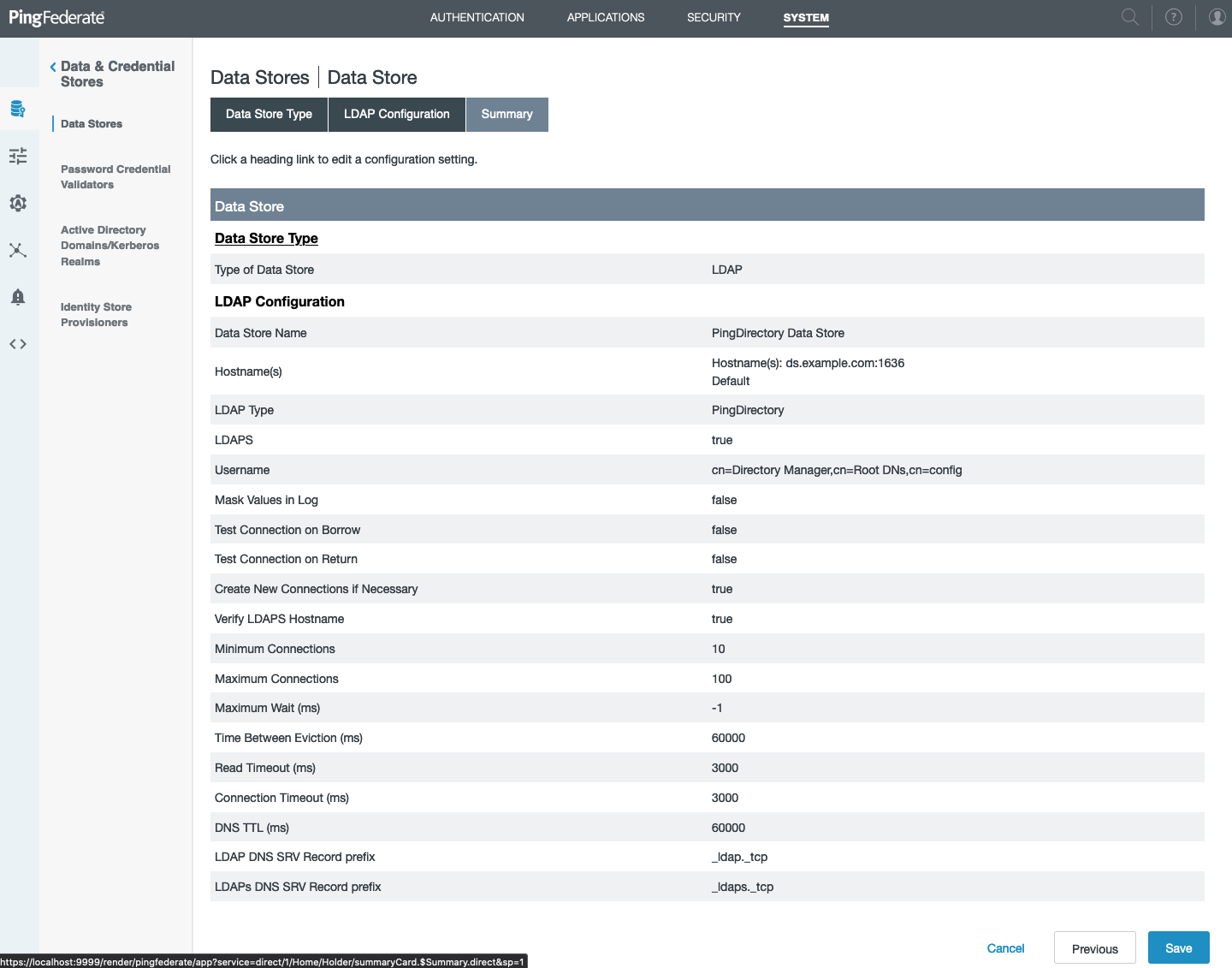This screenshot has height=968, width=1232.
Task: Select the Data Store Type tab
Action: [x=268, y=114]
